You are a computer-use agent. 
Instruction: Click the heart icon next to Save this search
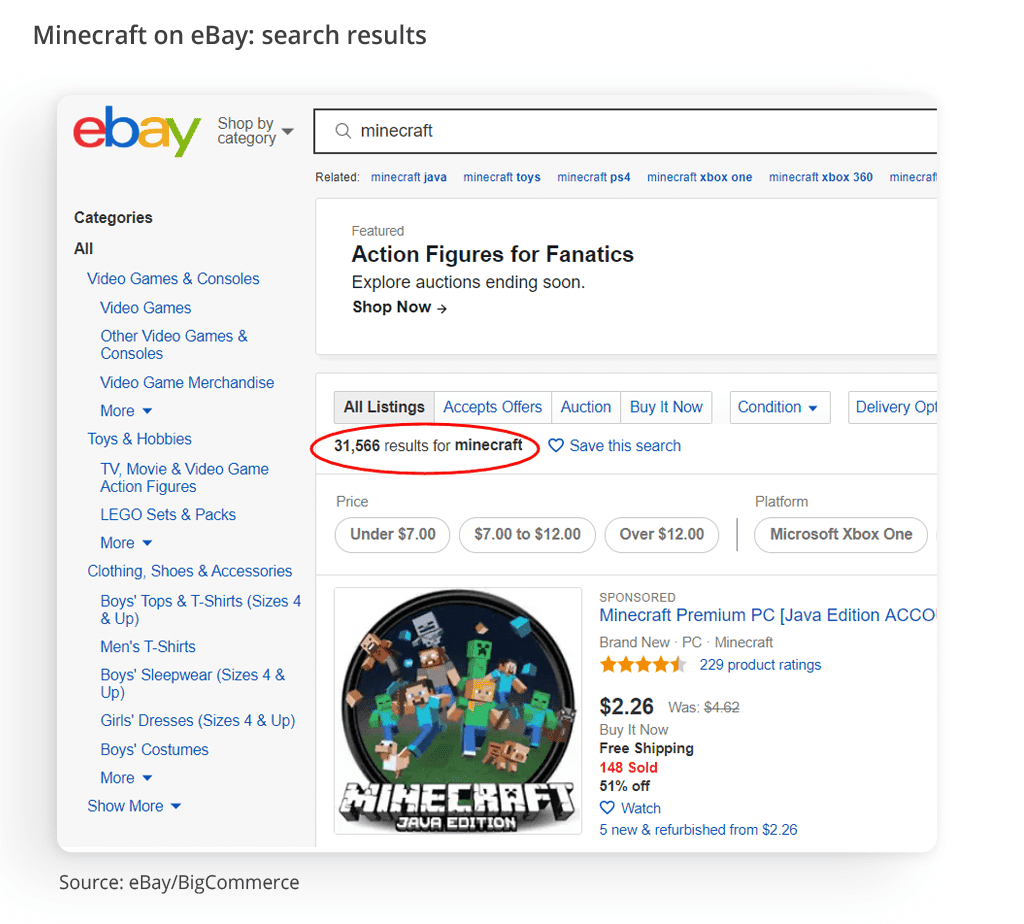point(557,446)
